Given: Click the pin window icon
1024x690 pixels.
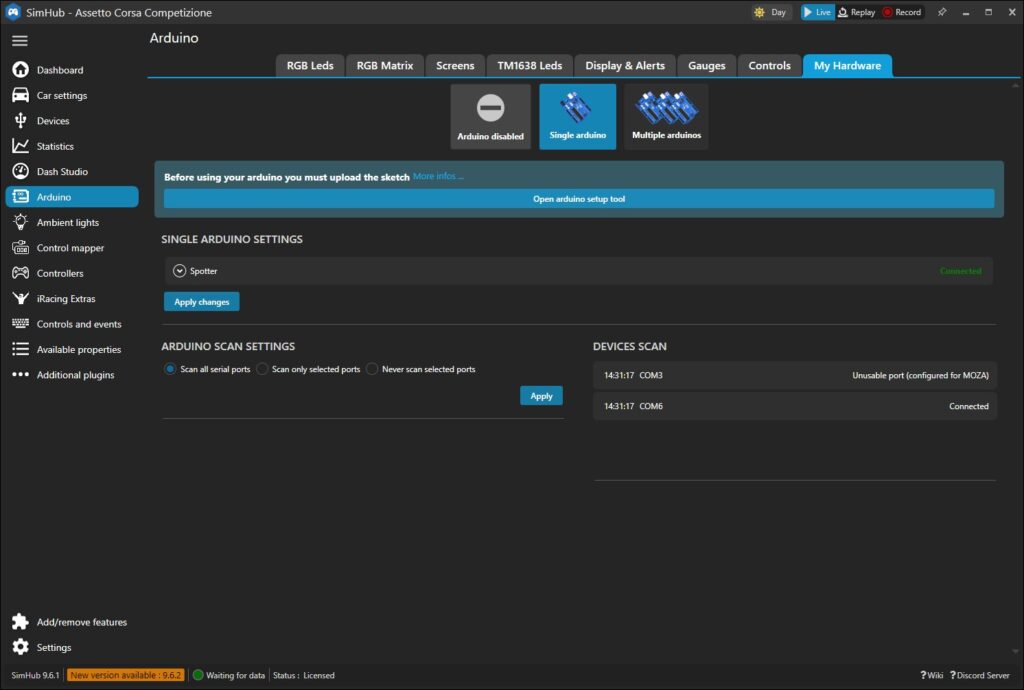Looking at the screenshot, I should 942,12.
